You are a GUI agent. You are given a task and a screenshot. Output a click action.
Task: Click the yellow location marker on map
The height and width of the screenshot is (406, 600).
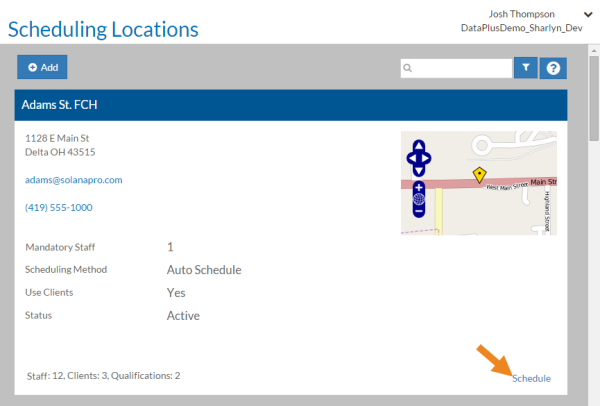479,174
